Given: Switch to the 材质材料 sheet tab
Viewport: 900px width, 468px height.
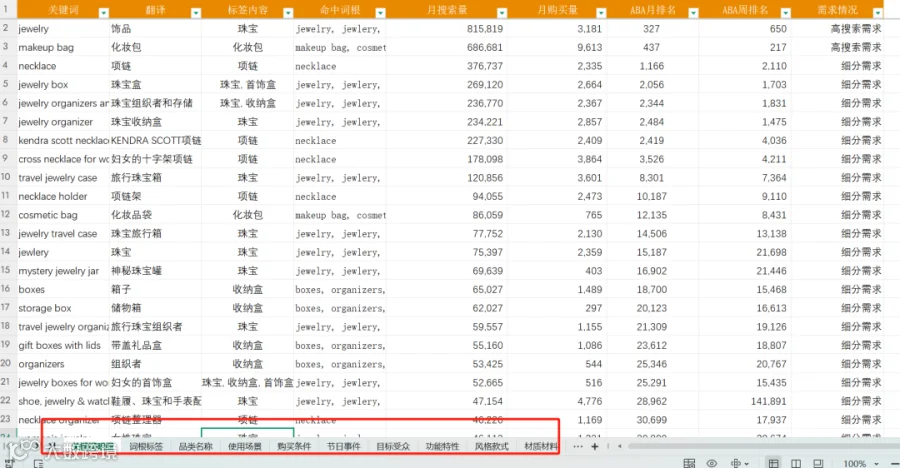Looking at the screenshot, I should click(x=541, y=446).
